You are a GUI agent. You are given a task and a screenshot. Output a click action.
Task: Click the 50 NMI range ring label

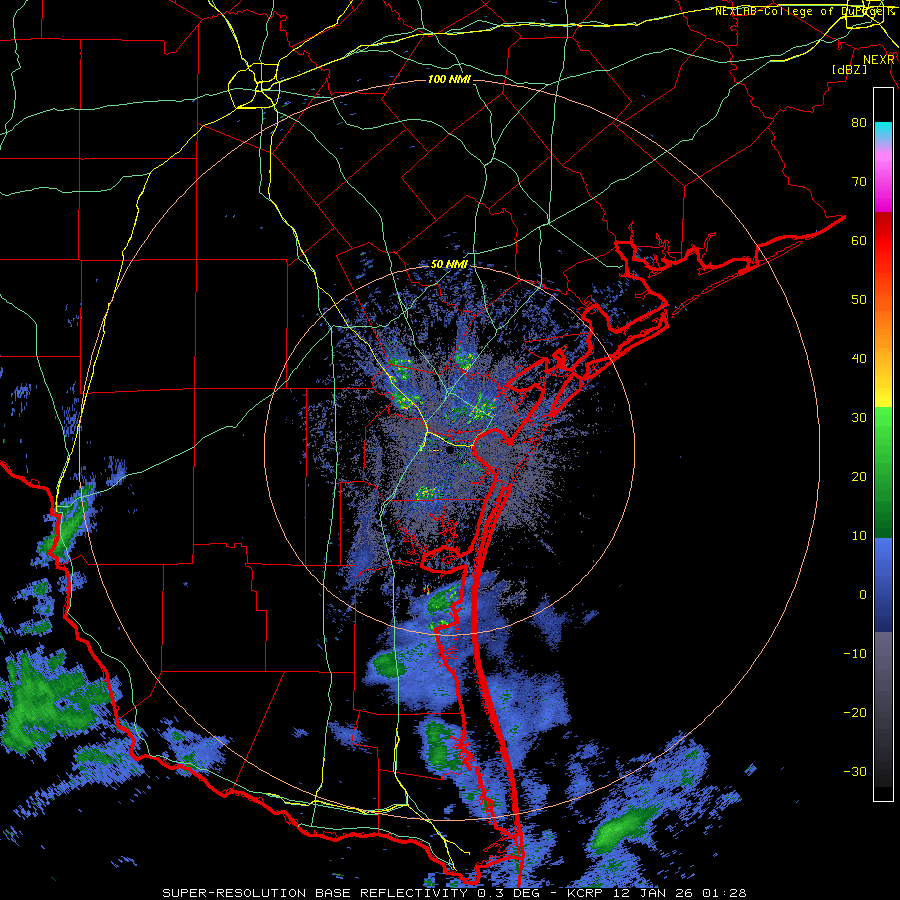point(449,265)
